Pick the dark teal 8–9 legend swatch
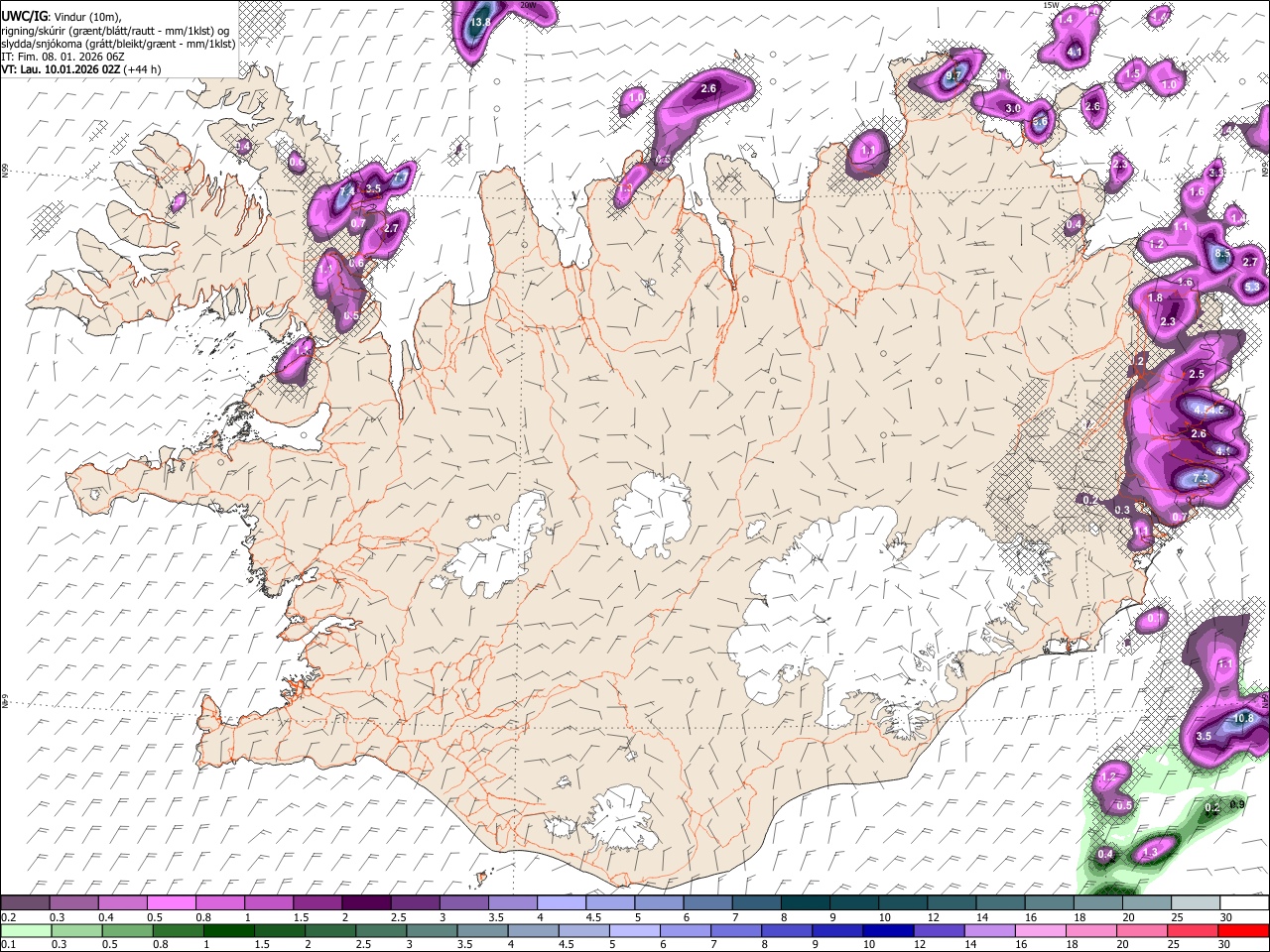1270x952 pixels. click(805, 903)
